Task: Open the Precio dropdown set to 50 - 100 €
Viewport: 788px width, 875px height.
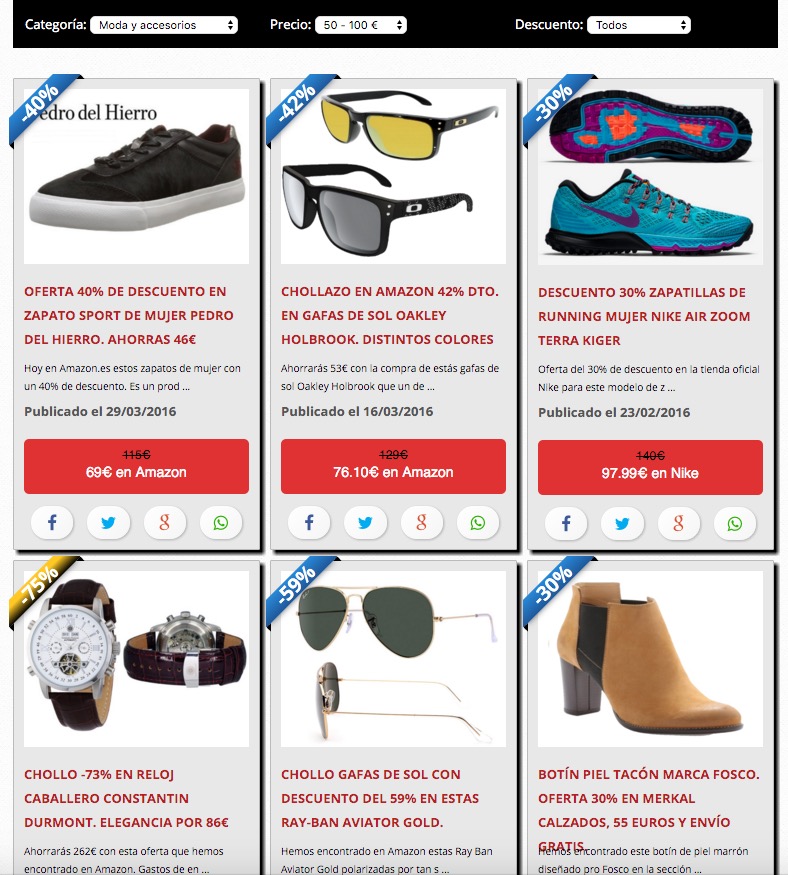Action: [x=361, y=25]
